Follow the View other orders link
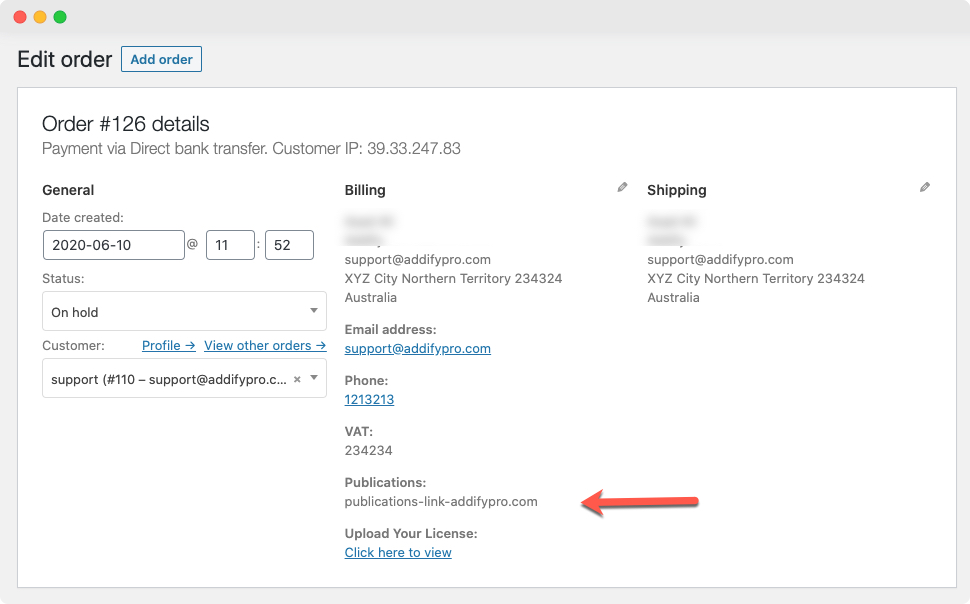The width and height of the screenshot is (970, 604). (x=265, y=345)
